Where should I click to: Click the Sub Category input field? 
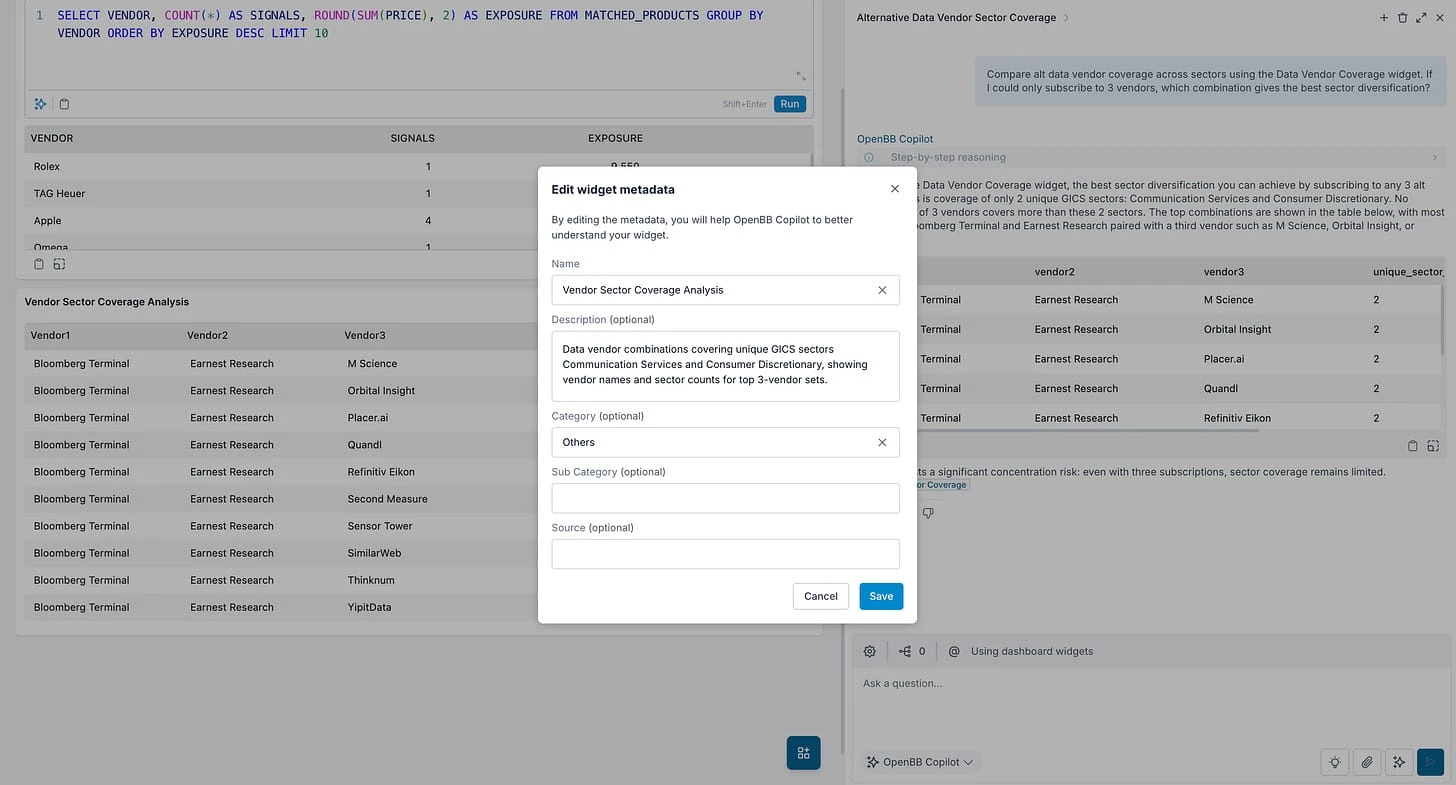point(725,497)
